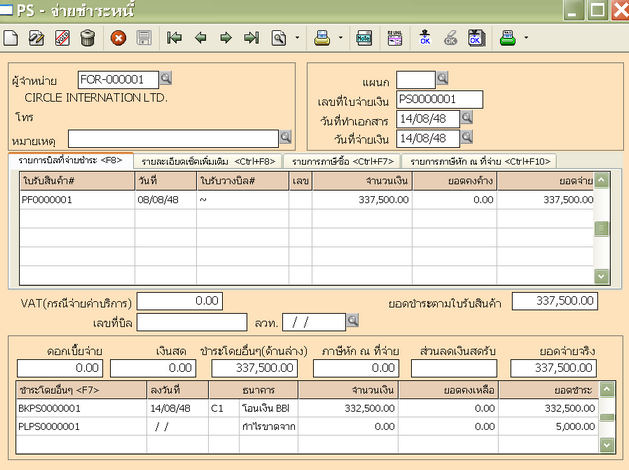Click the red cancel icon in toolbar

pos(118,39)
